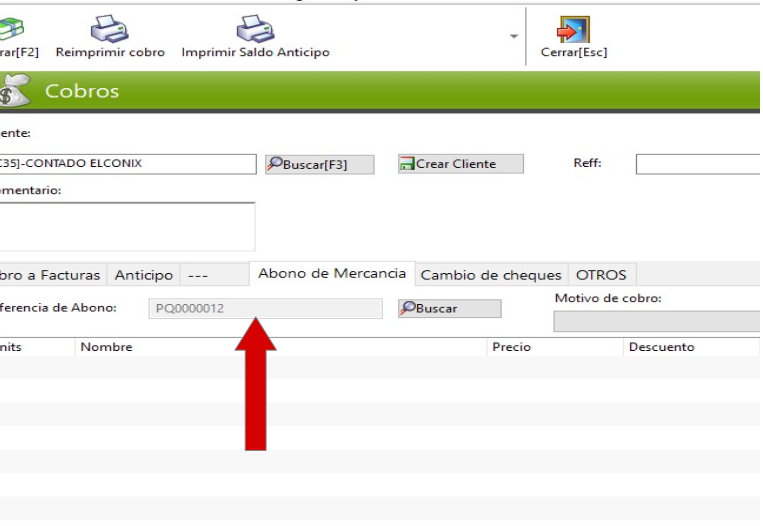This screenshot has height=526, width=763.
Task: Click the Precio column header
Action: (555, 347)
